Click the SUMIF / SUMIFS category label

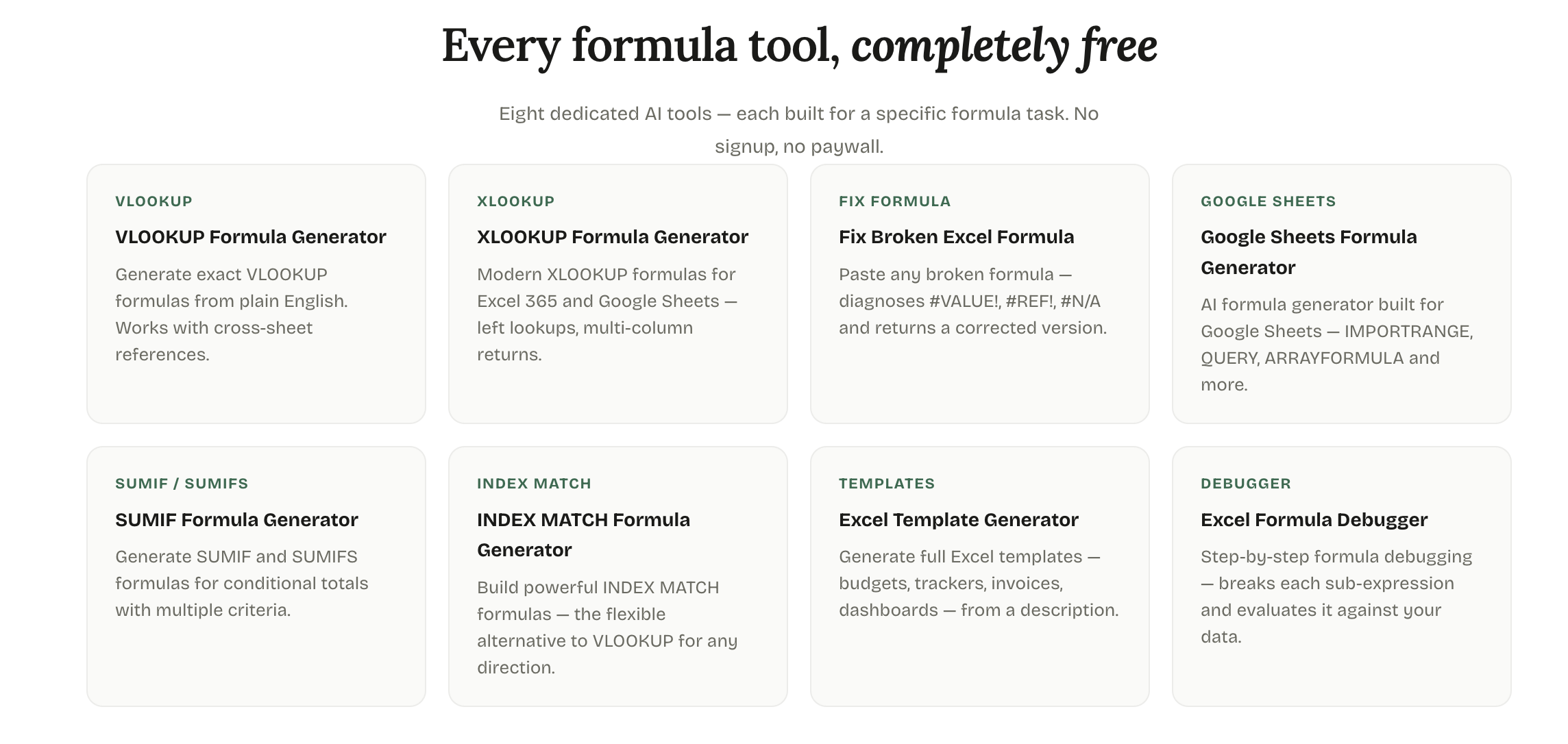pos(182,483)
